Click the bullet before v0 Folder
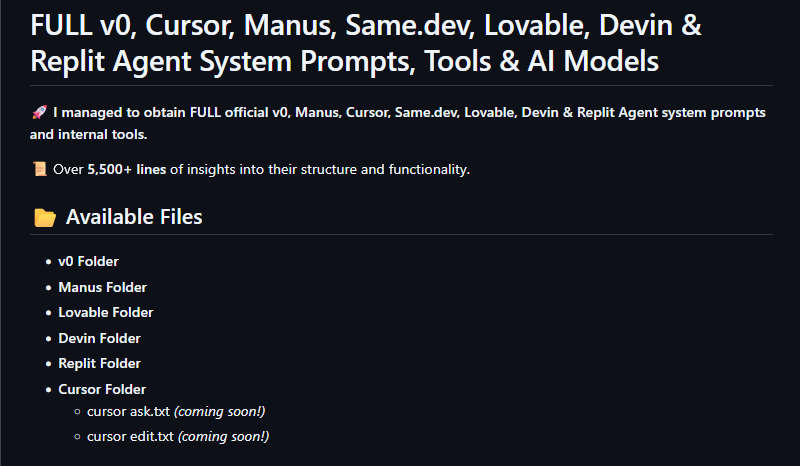This screenshot has width=800, height=466. 48,262
